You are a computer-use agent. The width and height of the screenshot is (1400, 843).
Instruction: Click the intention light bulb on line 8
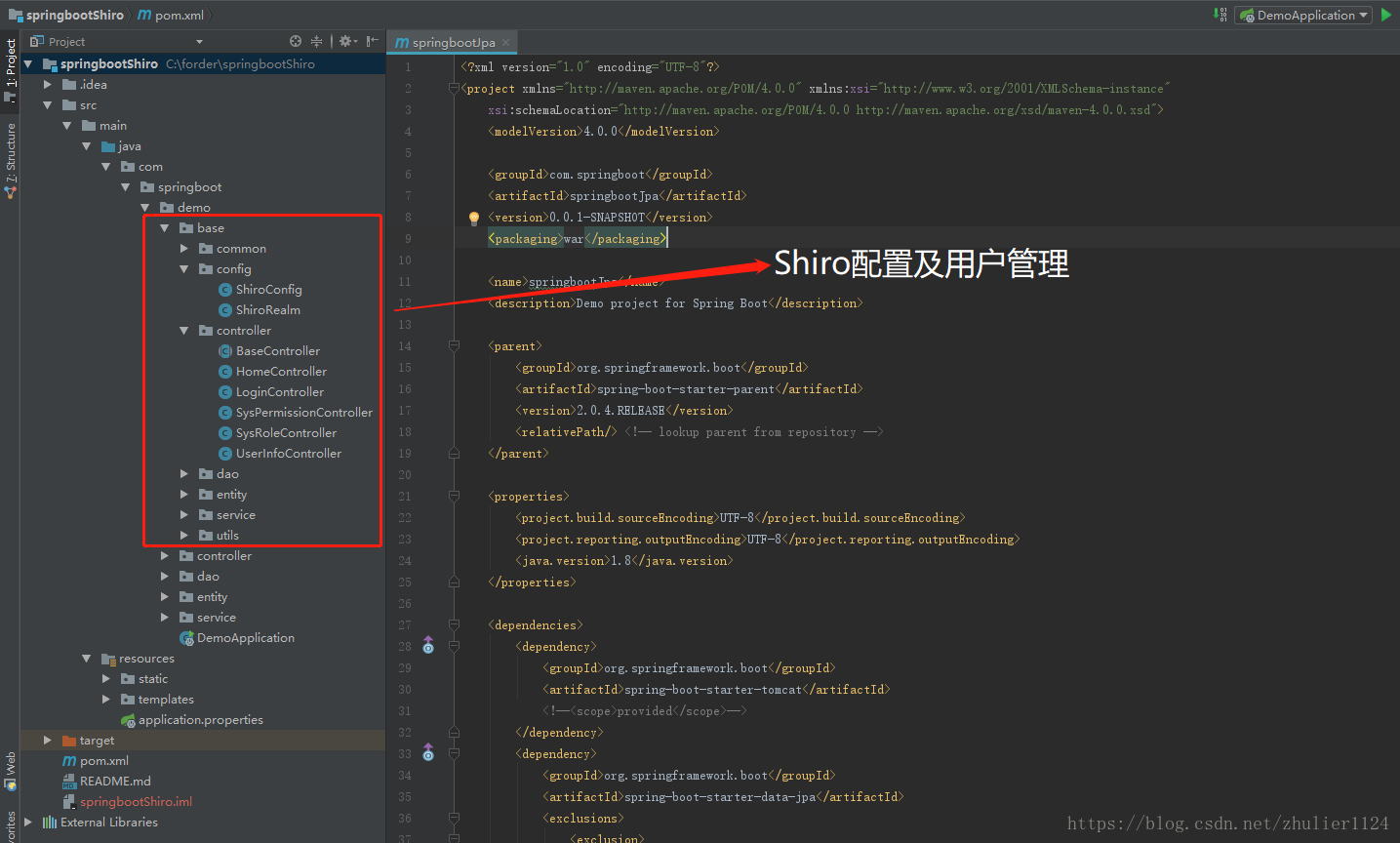click(474, 218)
